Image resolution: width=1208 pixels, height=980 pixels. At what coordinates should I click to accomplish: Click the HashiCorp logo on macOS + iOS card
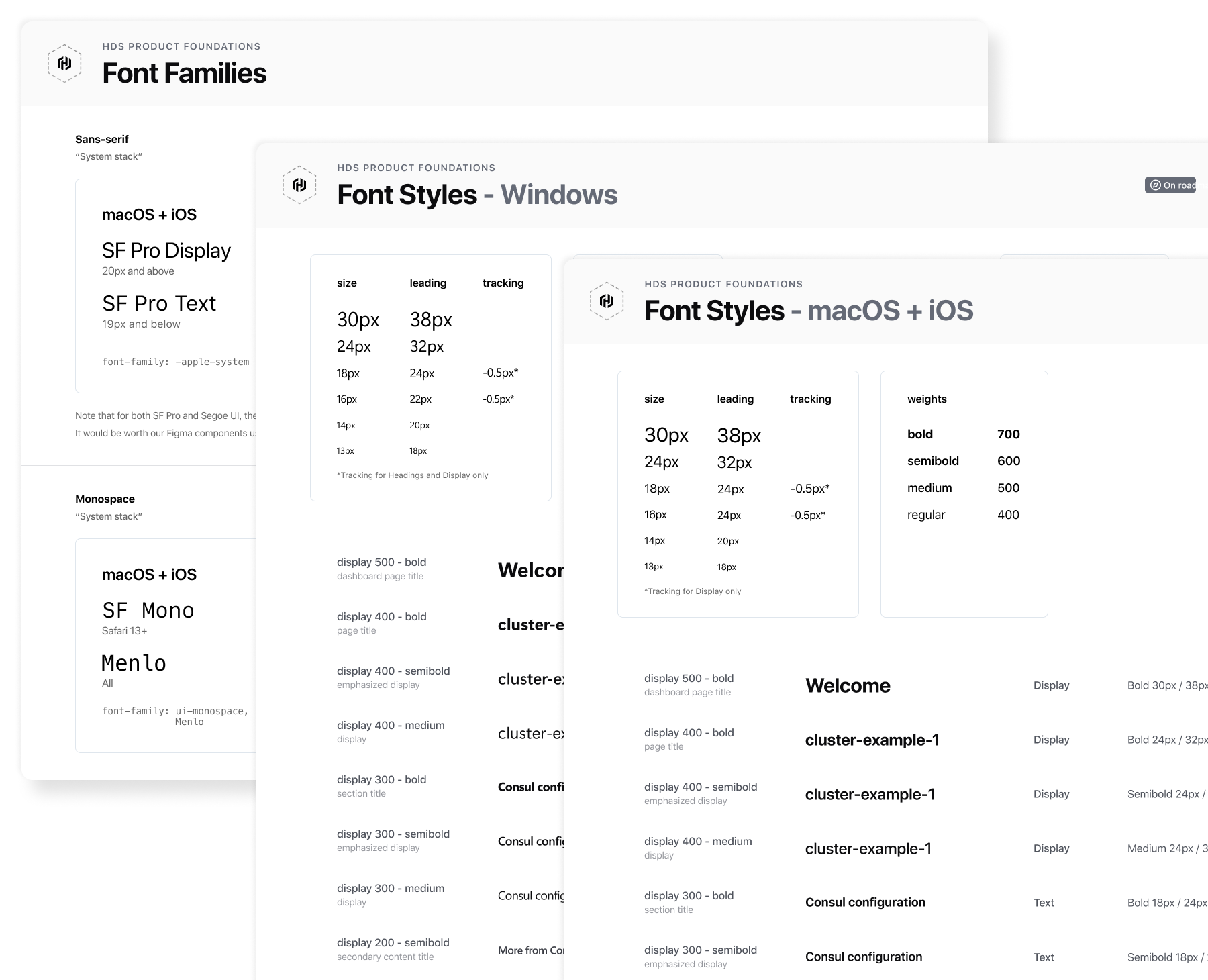tap(607, 301)
